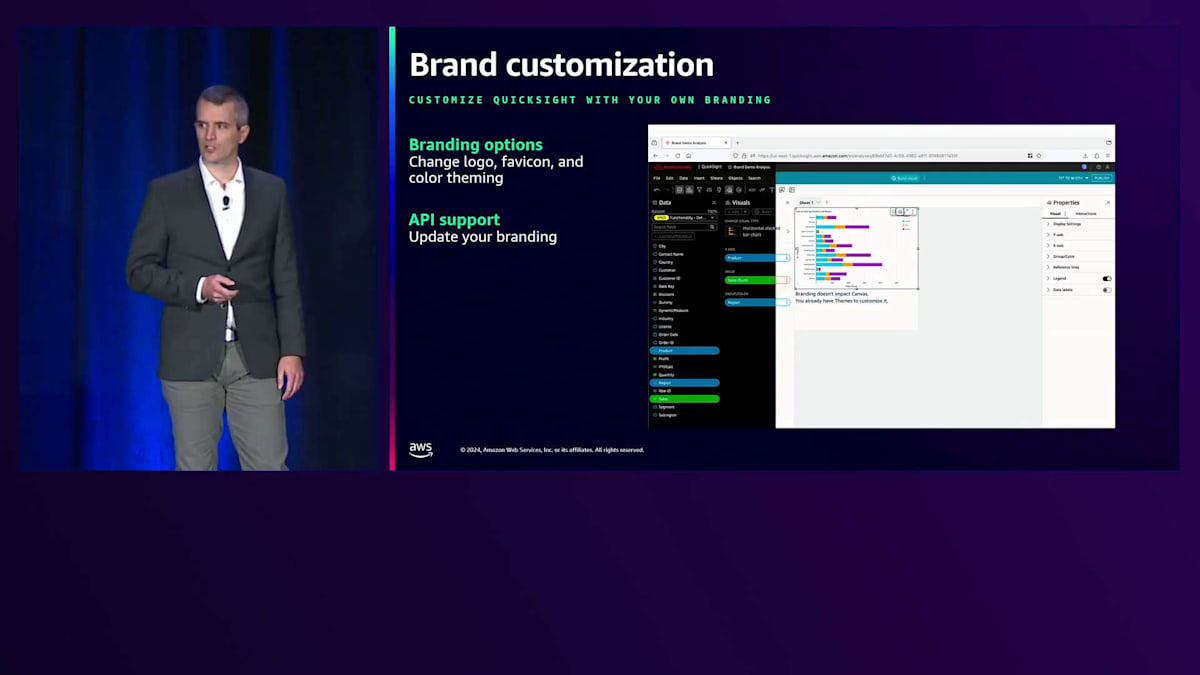Image resolution: width=1200 pixels, height=675 pixels.
Task: Toggle the Legend switch in Properties
Action: 1107,278
